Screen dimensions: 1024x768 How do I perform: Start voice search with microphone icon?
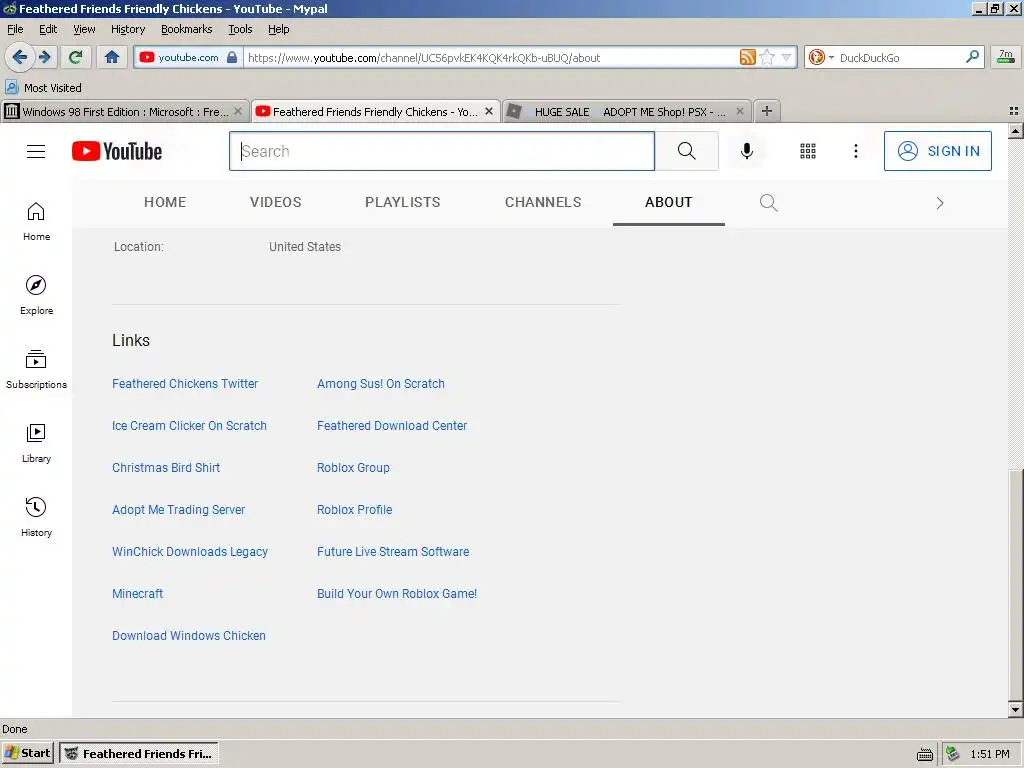click(746, 151)
